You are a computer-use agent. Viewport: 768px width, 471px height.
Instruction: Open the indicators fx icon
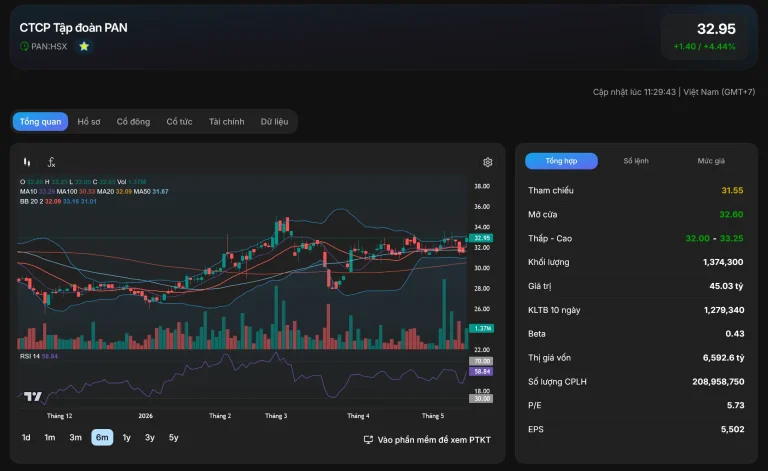click(x=51, y=162)
